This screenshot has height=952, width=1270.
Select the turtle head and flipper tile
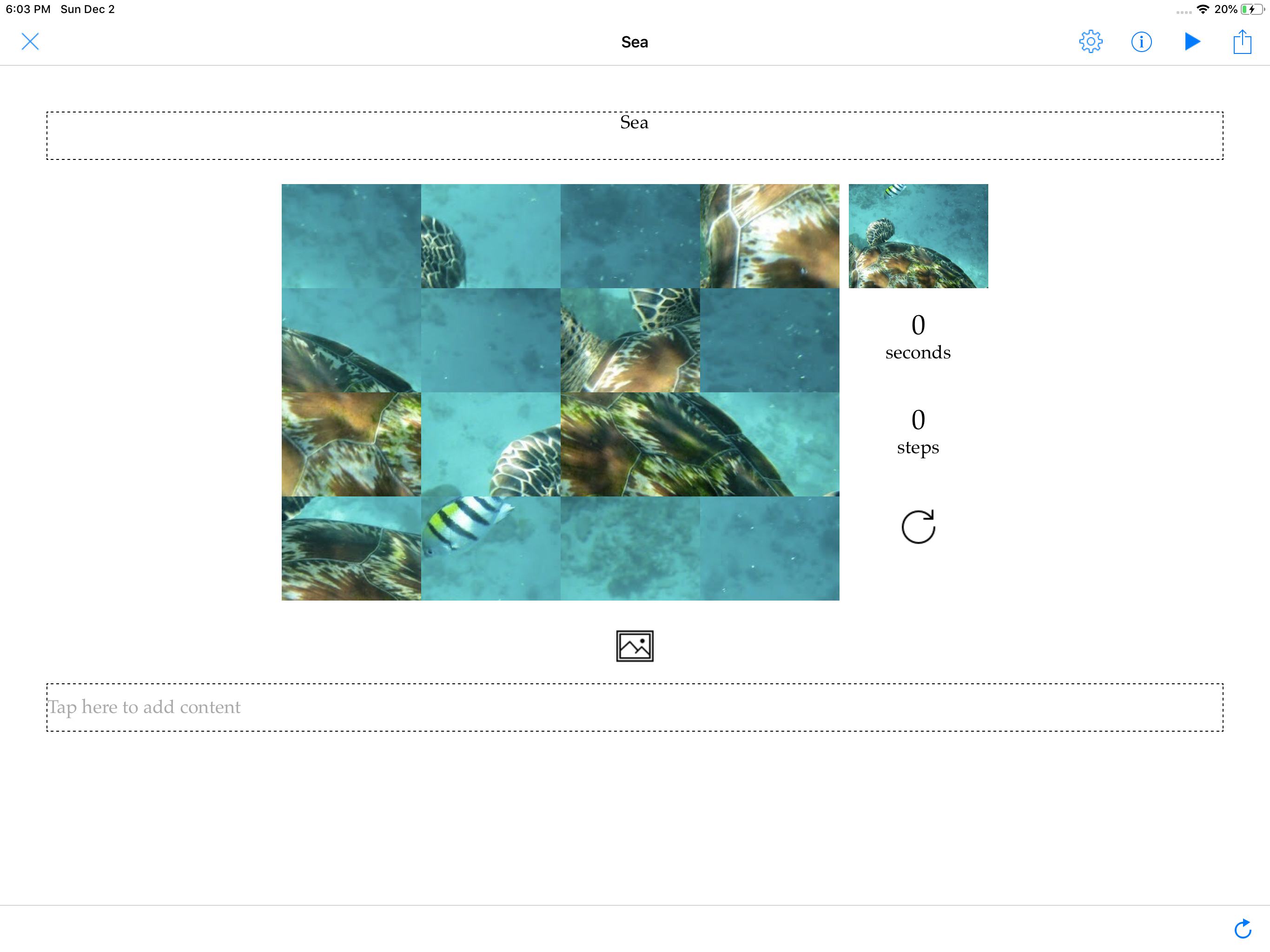(630, 340)
